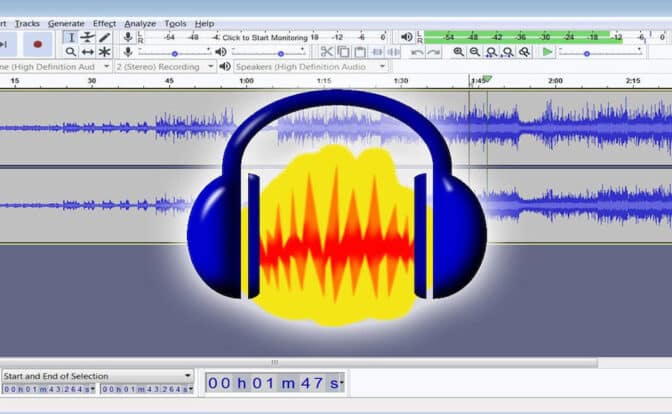
Task: Open the Help menu
Action: (204, 24)
